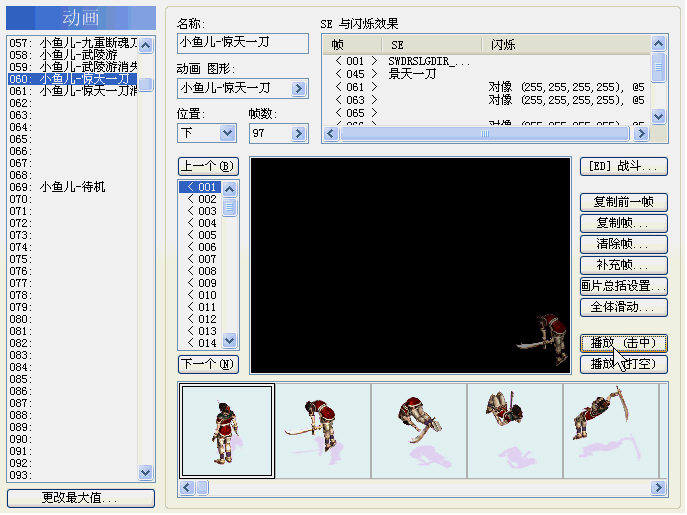The image size is (687, 515).
Task: Select empty animation slot 093
Action: point(73,475)
